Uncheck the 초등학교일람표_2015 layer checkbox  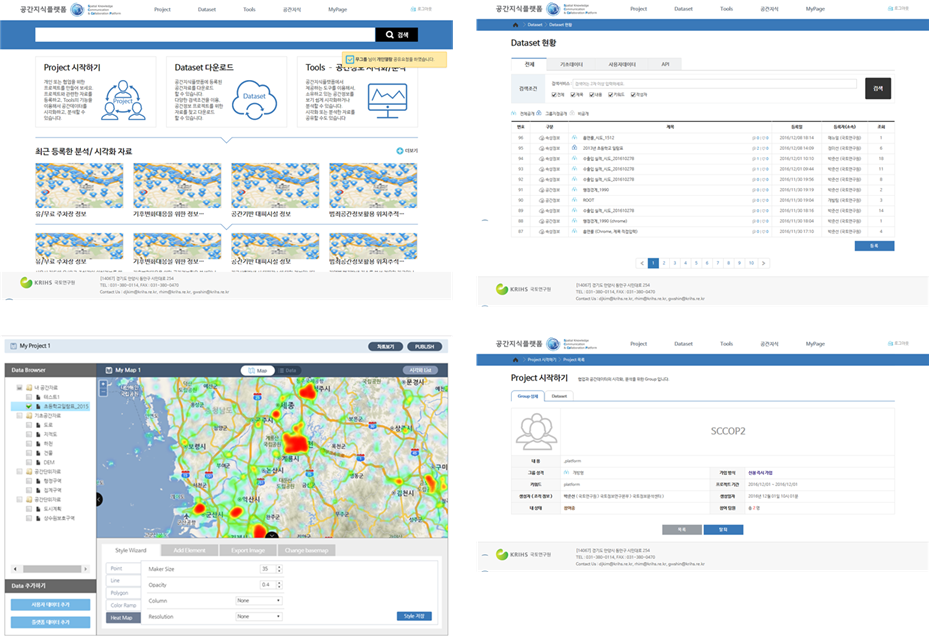tap(28, 407)
